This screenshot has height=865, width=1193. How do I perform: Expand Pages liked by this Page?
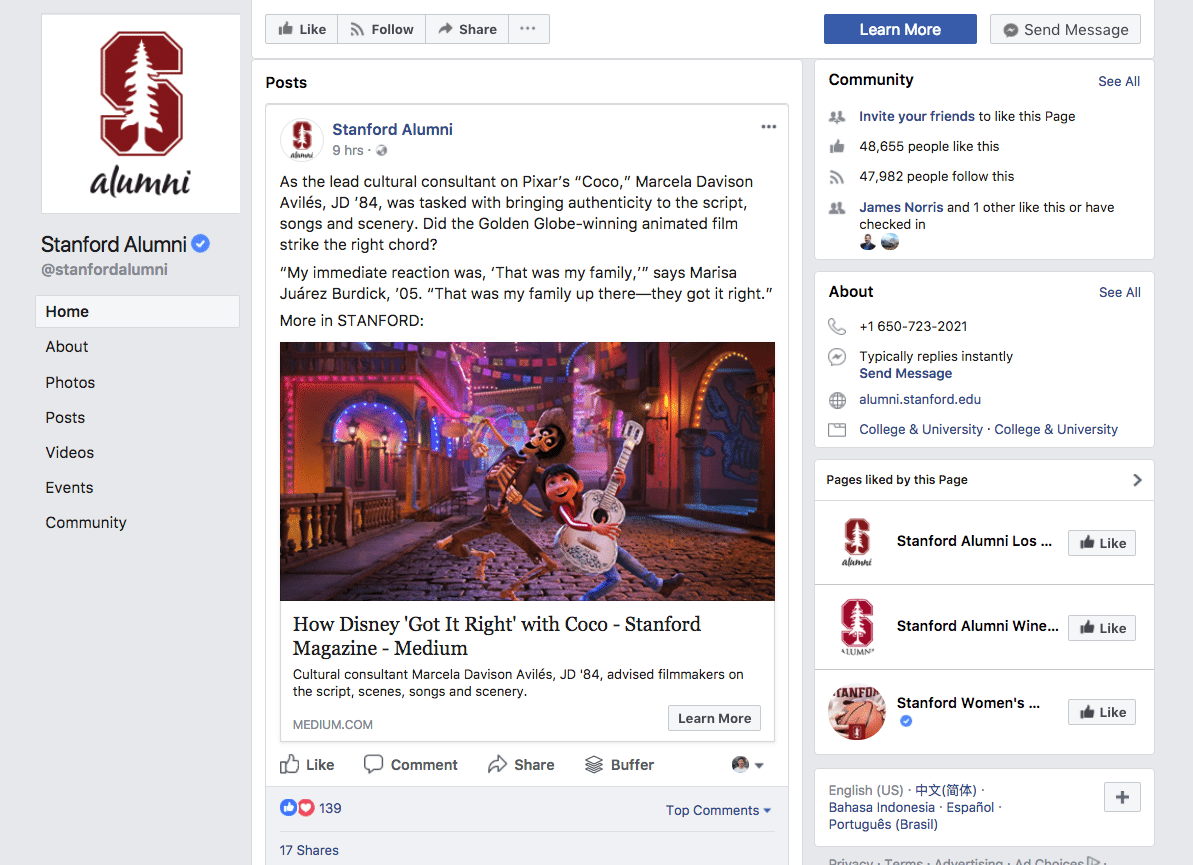tap(1136, 480)
